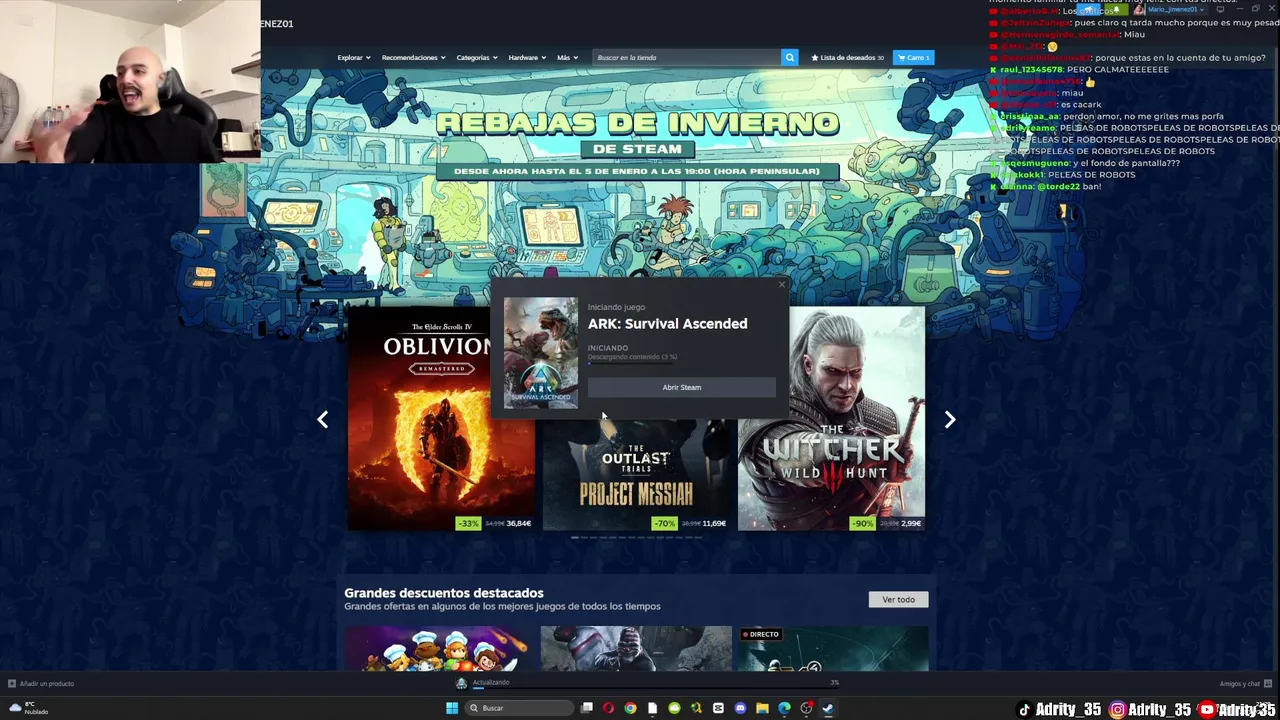Click carousel page indicator dots
Image resolution: width=1280 pixels, height=720 pixels.
636,538
